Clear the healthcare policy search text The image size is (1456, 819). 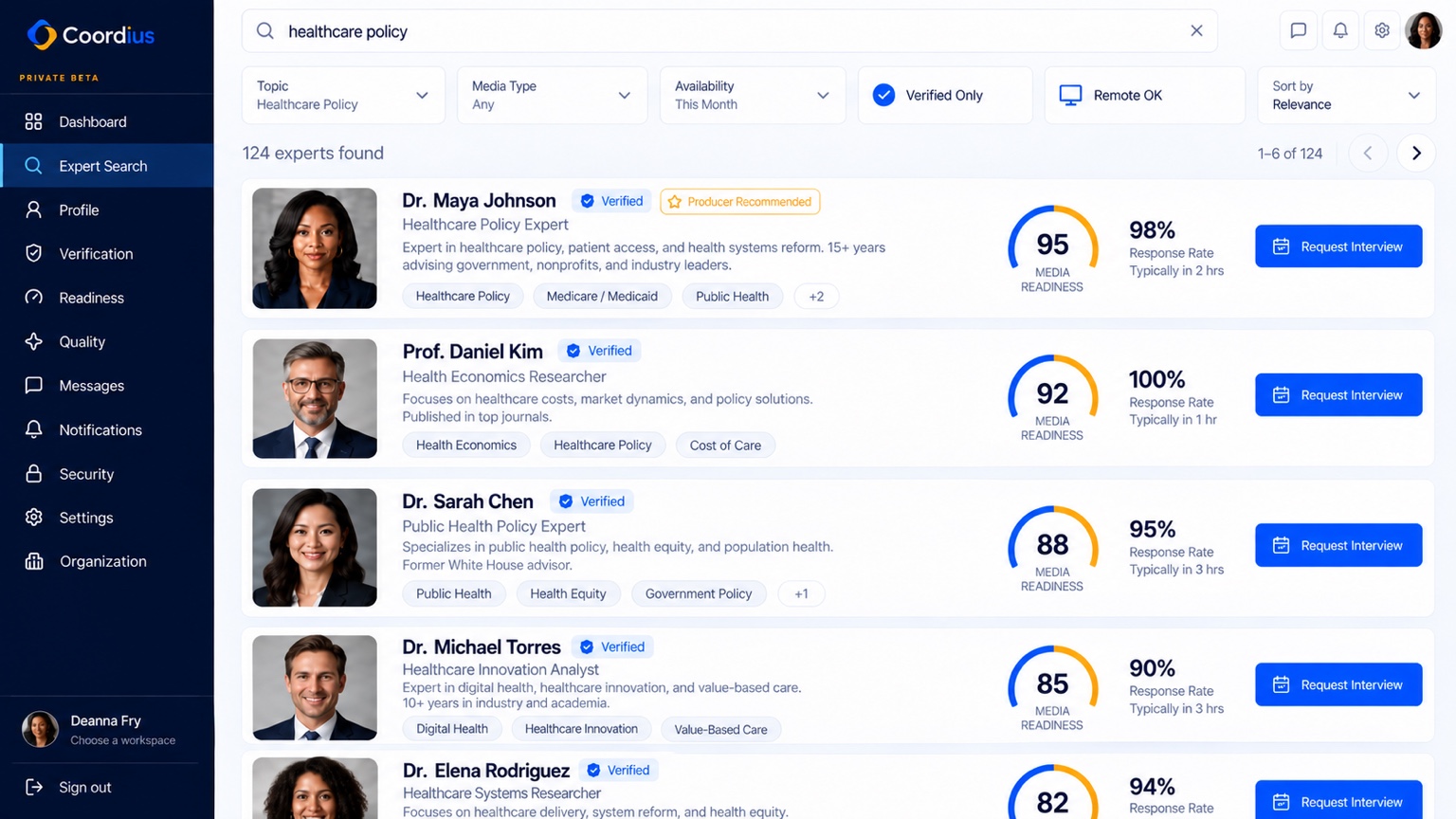[1196, 31]
